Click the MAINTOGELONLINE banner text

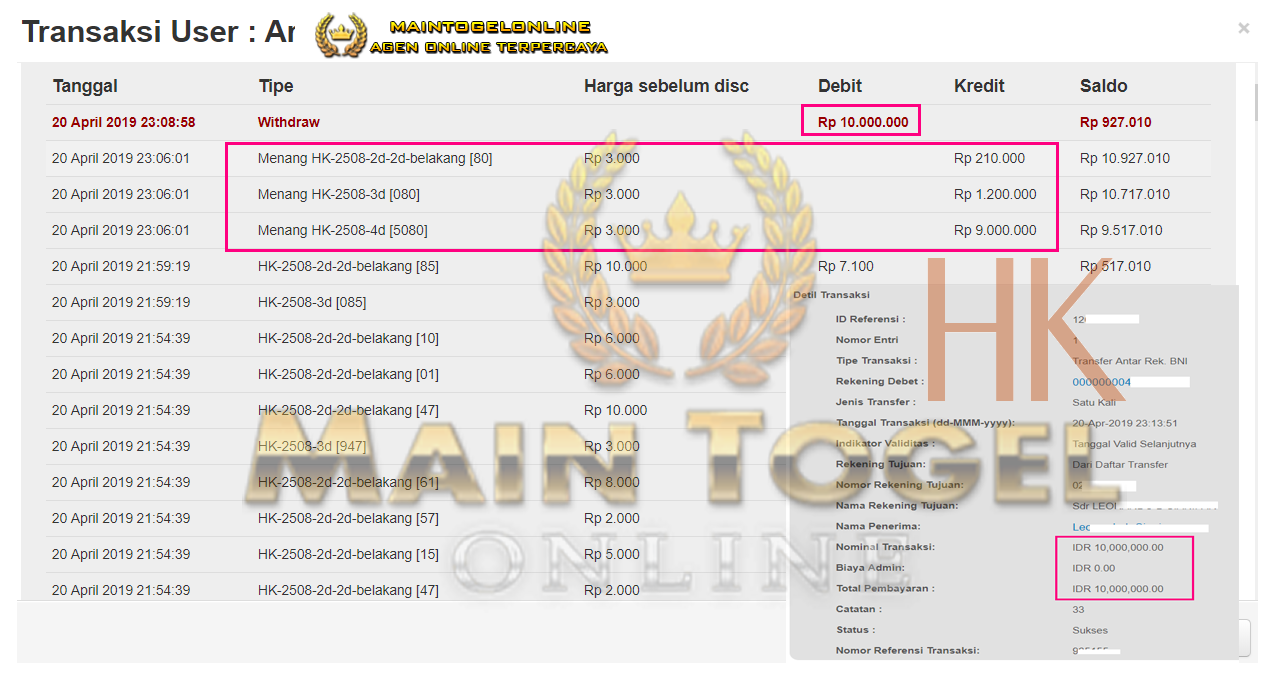click(x=489, y=27)
